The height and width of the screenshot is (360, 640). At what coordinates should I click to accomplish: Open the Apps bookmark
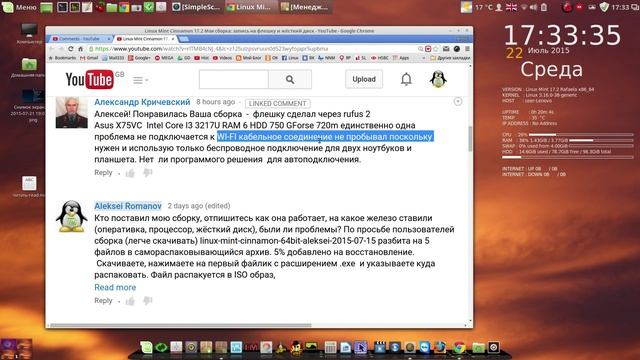[401, 58]
